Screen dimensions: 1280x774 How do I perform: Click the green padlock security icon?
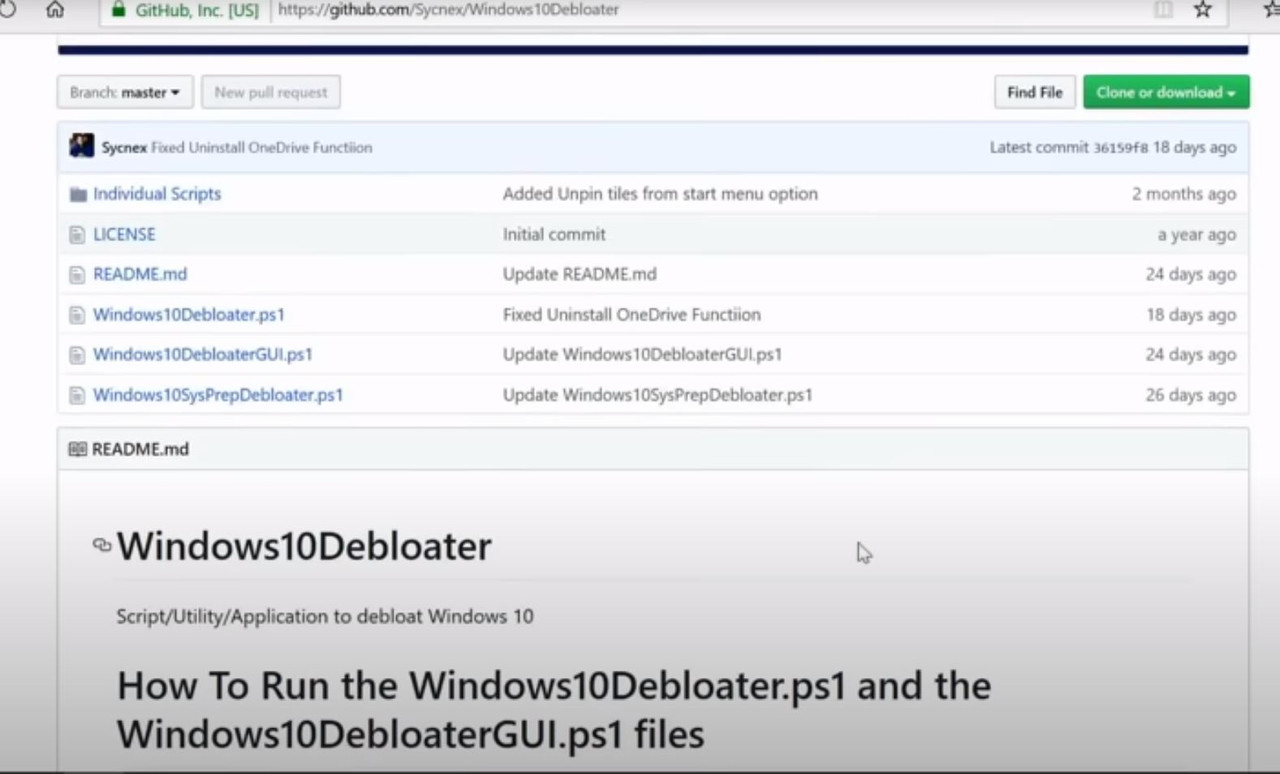coord(119,10)
